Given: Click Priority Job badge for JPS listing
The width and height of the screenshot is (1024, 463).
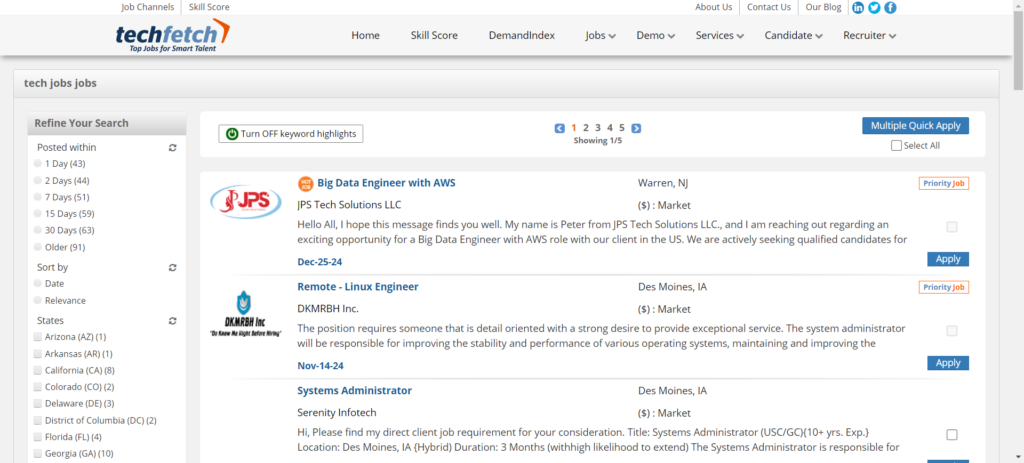Looking at the screenshot, I should click(x=944, y=184).
